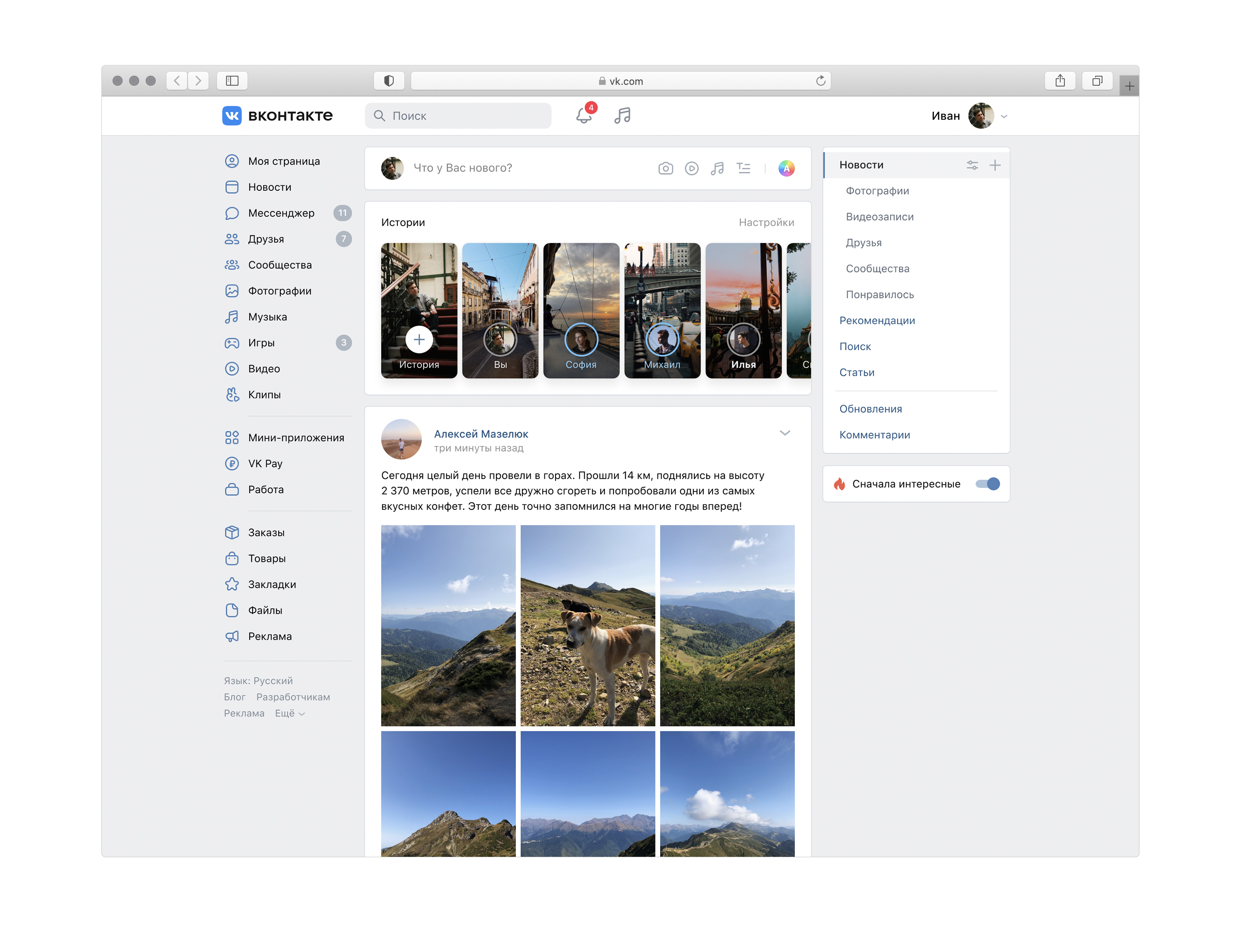Viewport: 1242px width, 952px height.
Task: Attach a video with play icon
Action: click(x=691, y=168)
